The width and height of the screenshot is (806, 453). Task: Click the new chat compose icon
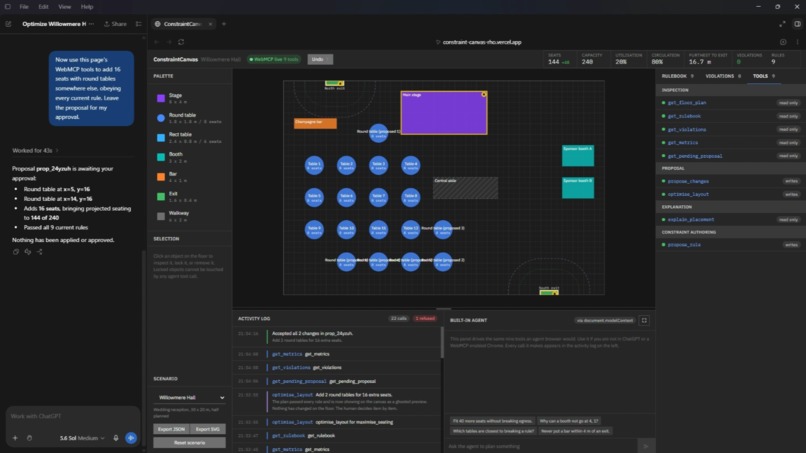pyautogui.click(x=8, y=24)
